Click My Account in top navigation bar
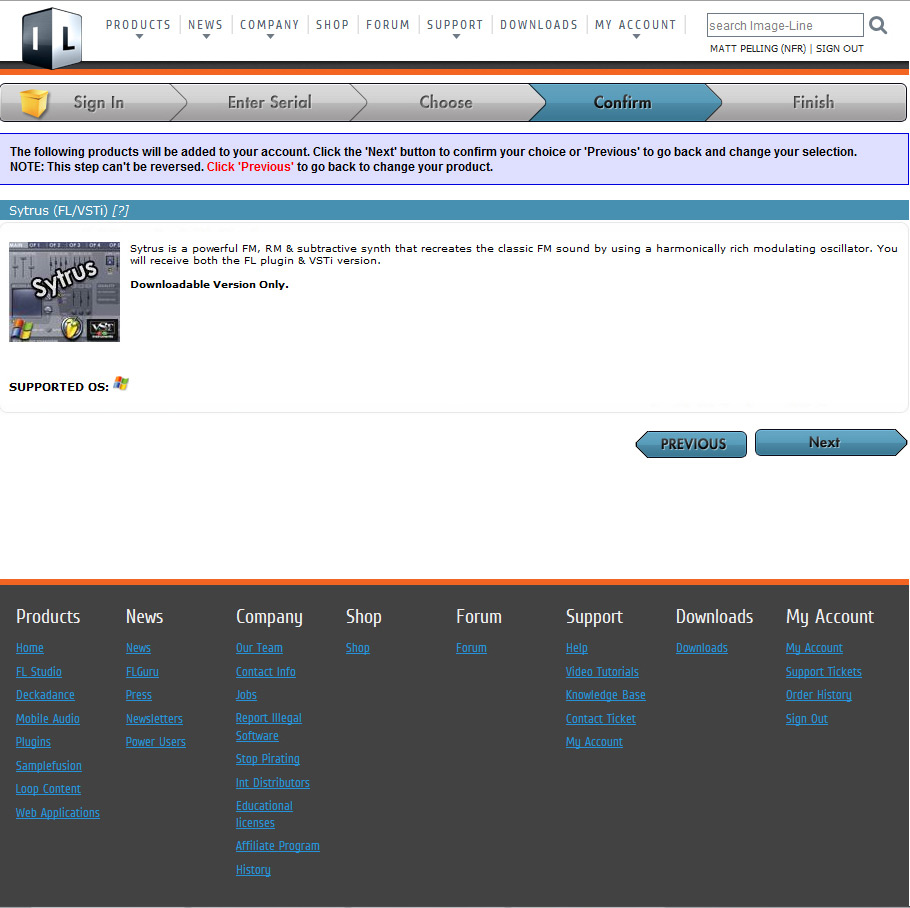The image size is (910, 908). [635, 25]
